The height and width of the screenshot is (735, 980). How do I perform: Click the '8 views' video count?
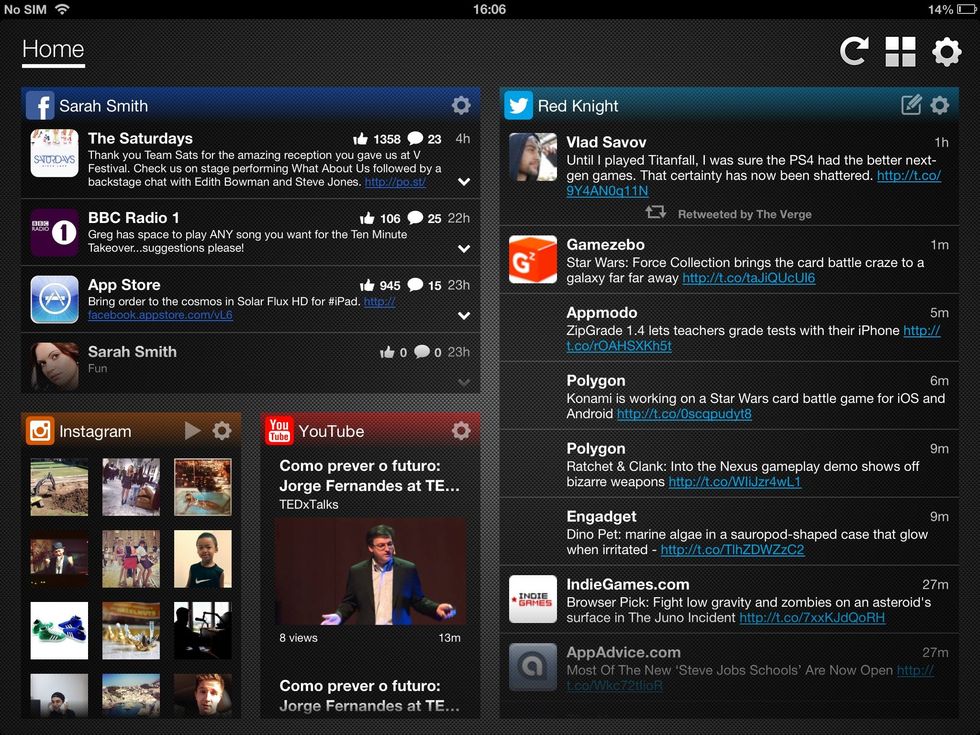(x=299, y=638)
